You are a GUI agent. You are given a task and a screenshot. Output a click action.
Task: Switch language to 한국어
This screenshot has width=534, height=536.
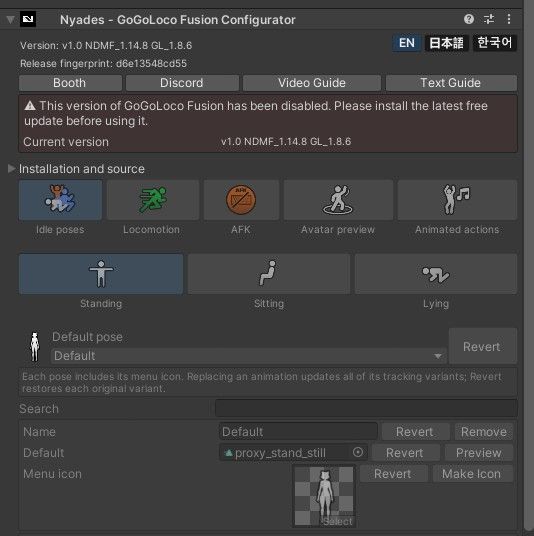[494, 43]
